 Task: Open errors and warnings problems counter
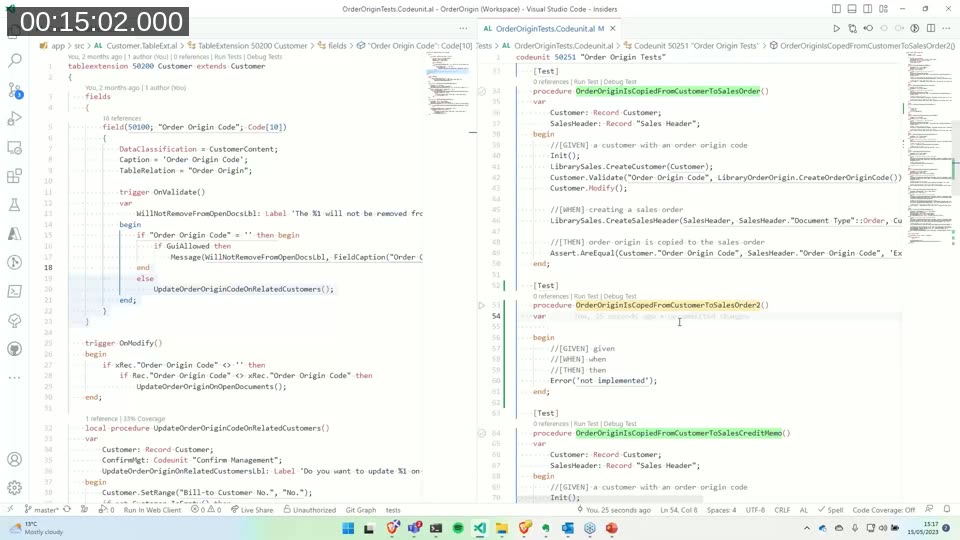206,509
